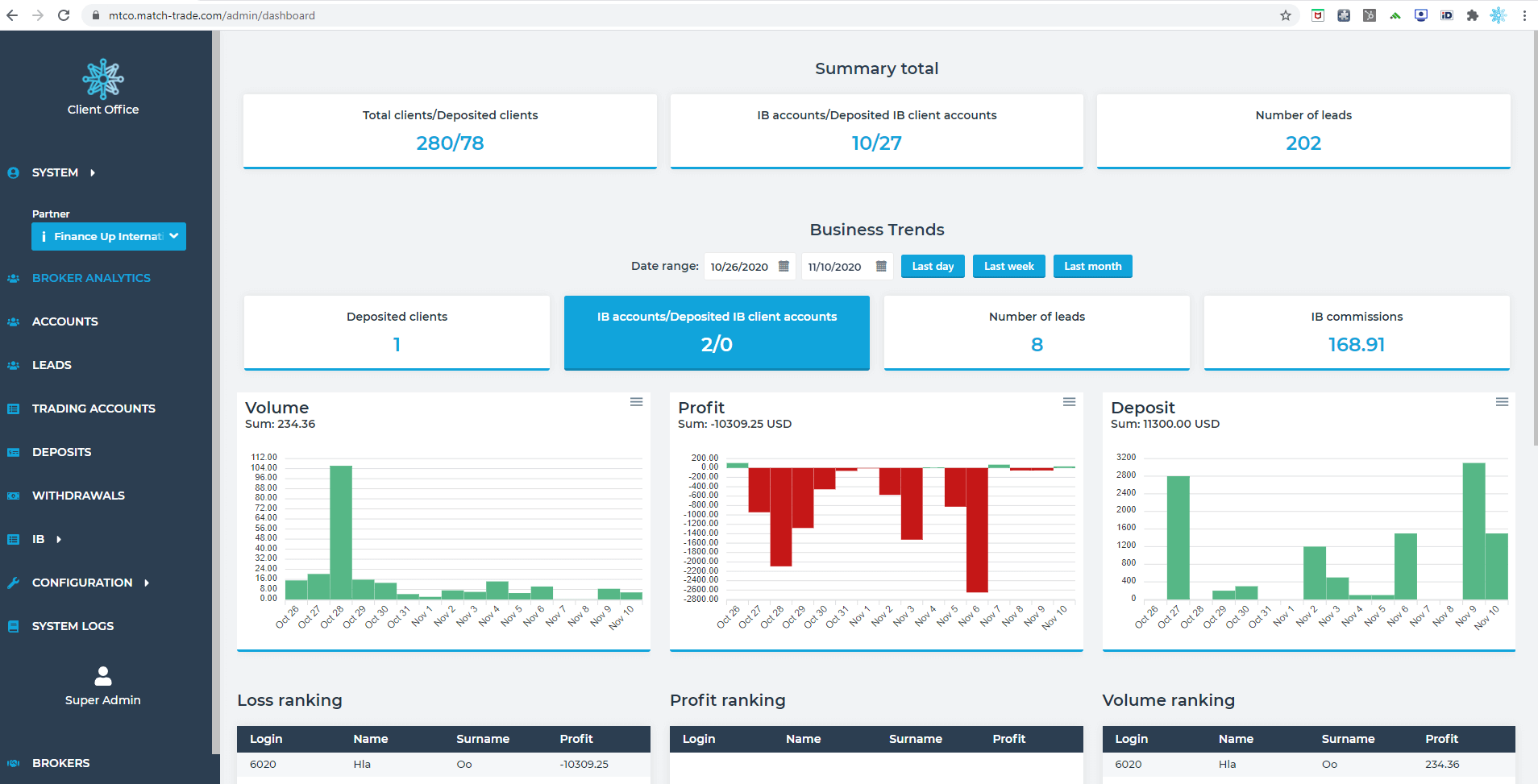Apply the Last week date range
Viewport: 1538px width, 784px height.
1008,266
